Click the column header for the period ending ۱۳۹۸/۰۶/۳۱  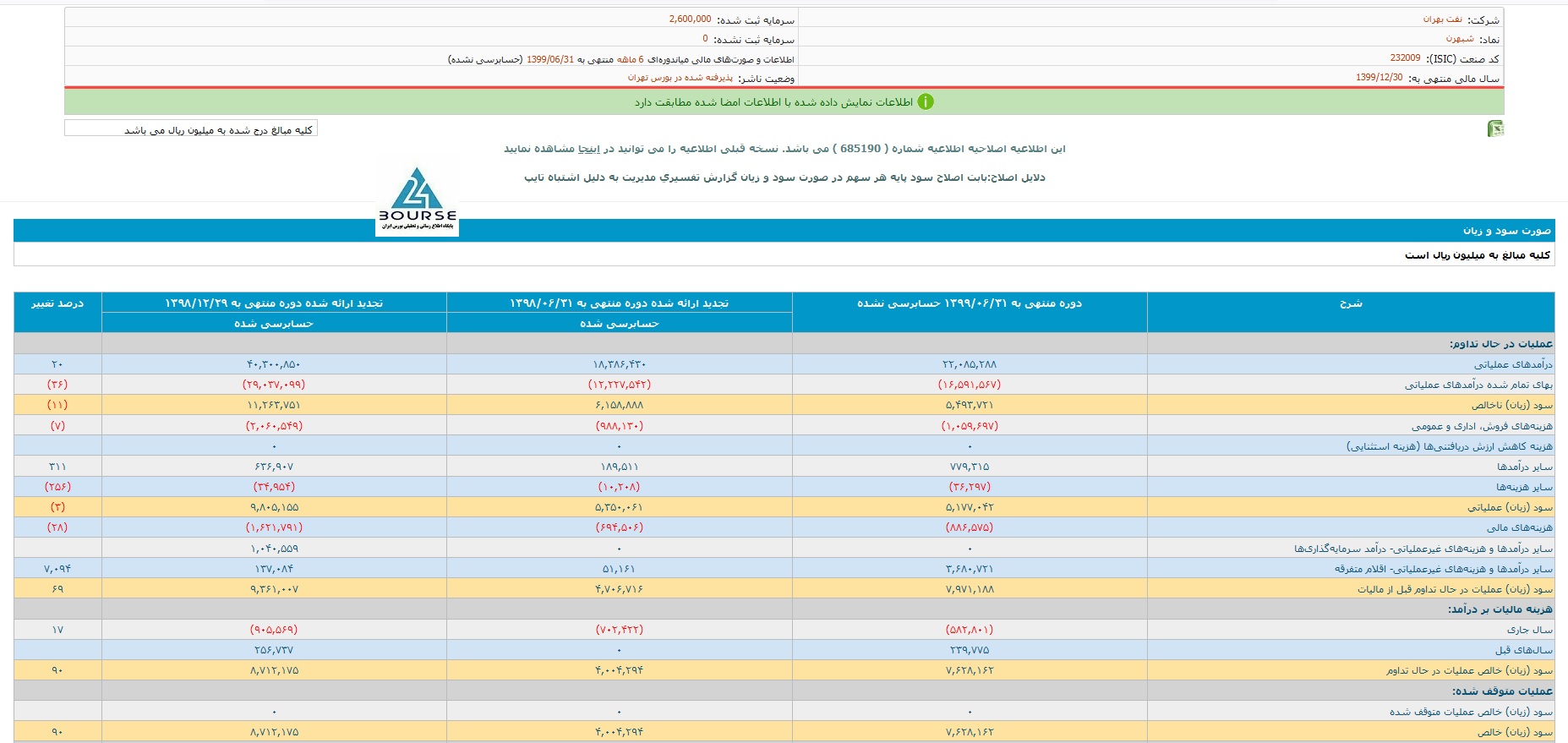tap(620, 303)
